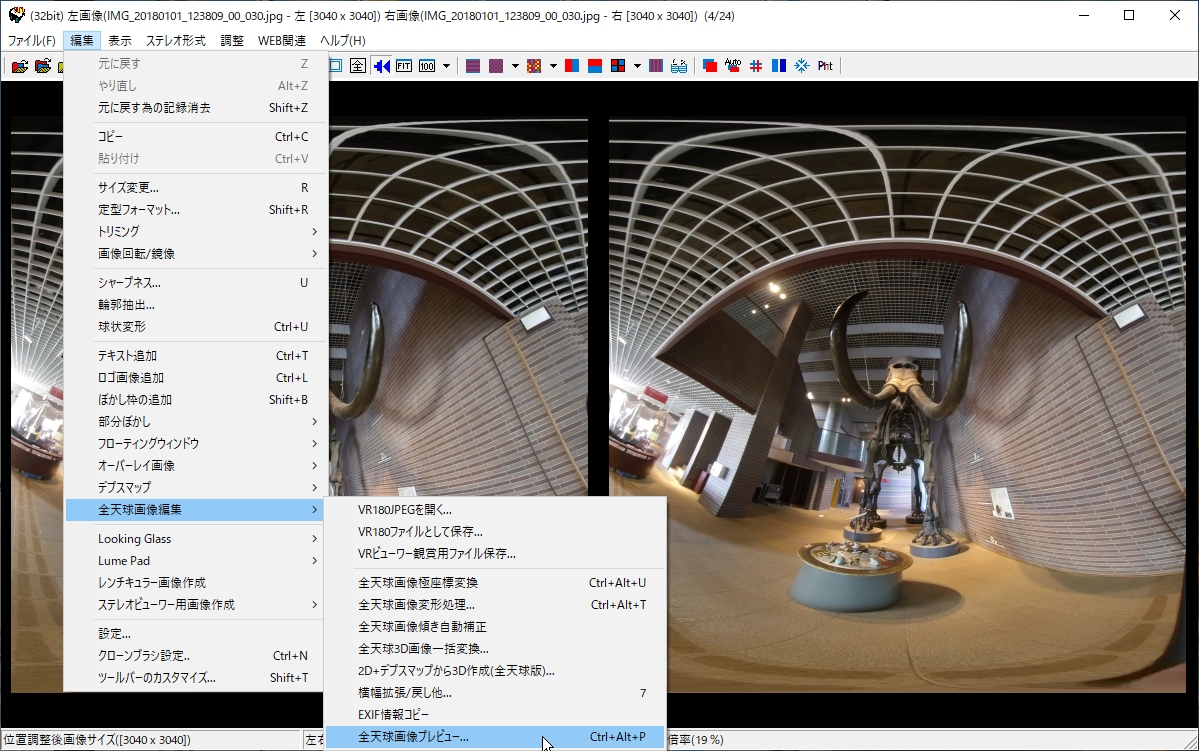The height and width of the screenshot is (751, 1199).
Task: Open the ステレオ形式 menu
Action: coord(176,41)
